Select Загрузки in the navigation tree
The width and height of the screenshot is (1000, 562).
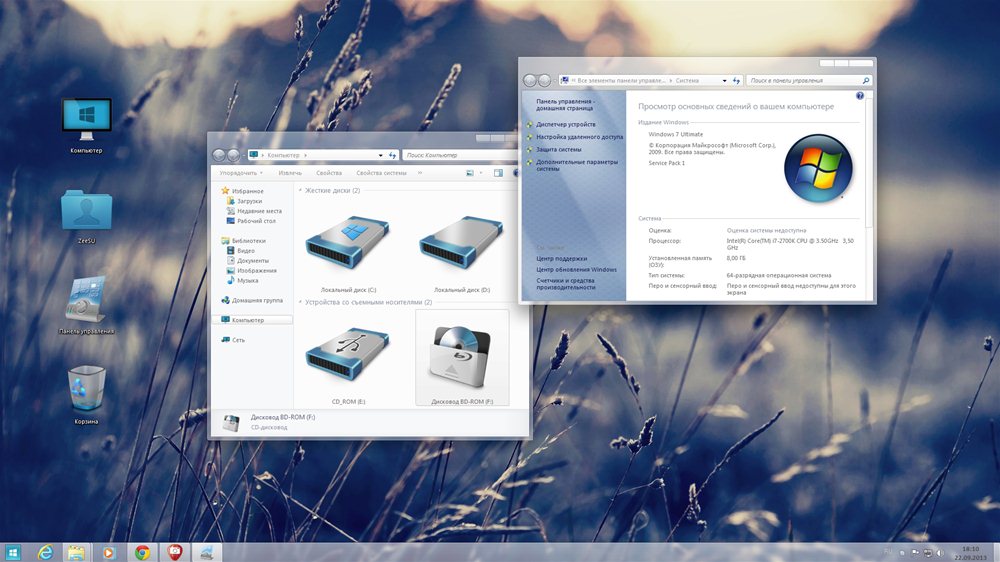point(249,201)
